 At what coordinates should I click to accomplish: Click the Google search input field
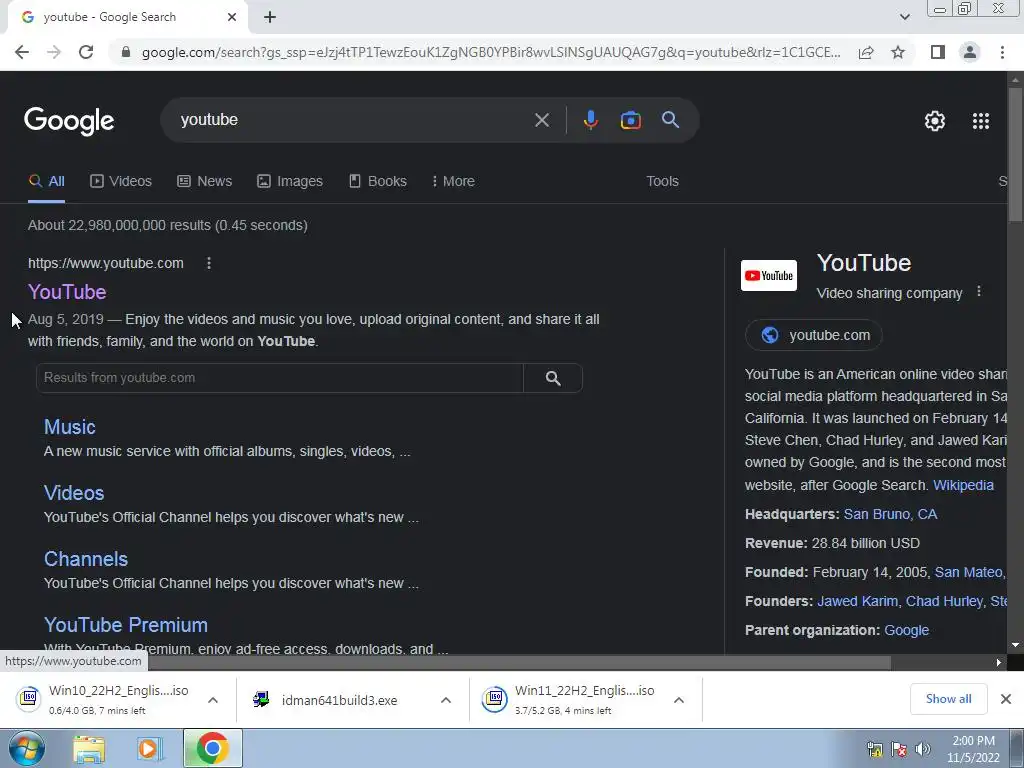tap(353, 120)
